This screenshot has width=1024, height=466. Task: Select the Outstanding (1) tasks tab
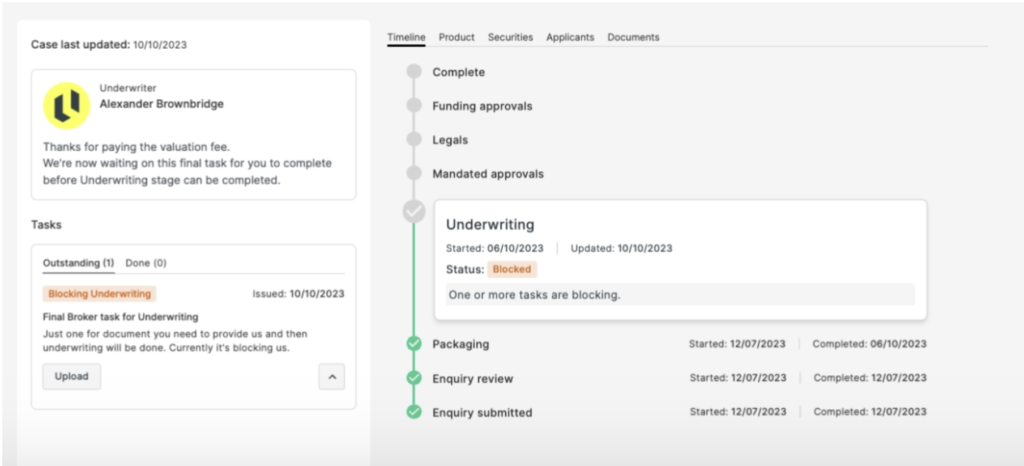click(78, 263)
